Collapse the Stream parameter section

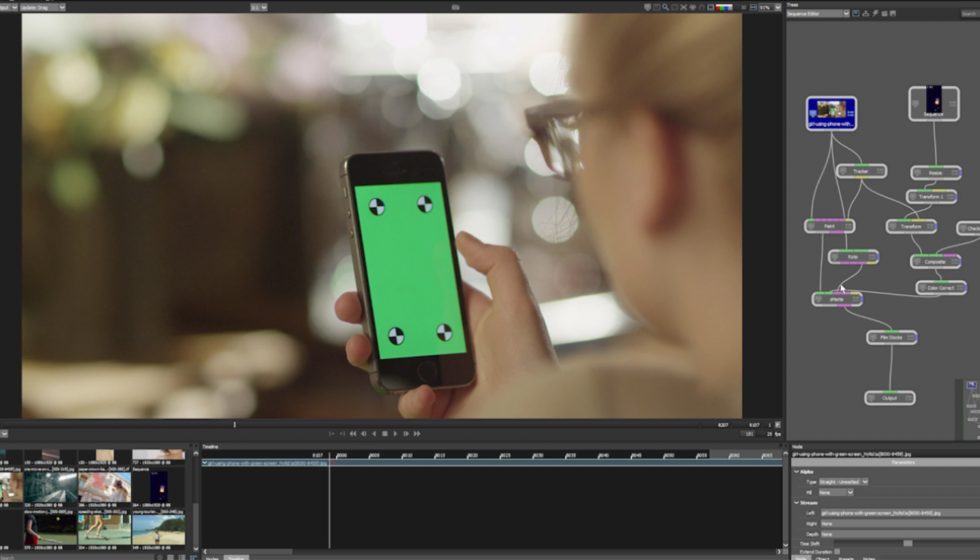pyautogui.click(x=797, y=502)
